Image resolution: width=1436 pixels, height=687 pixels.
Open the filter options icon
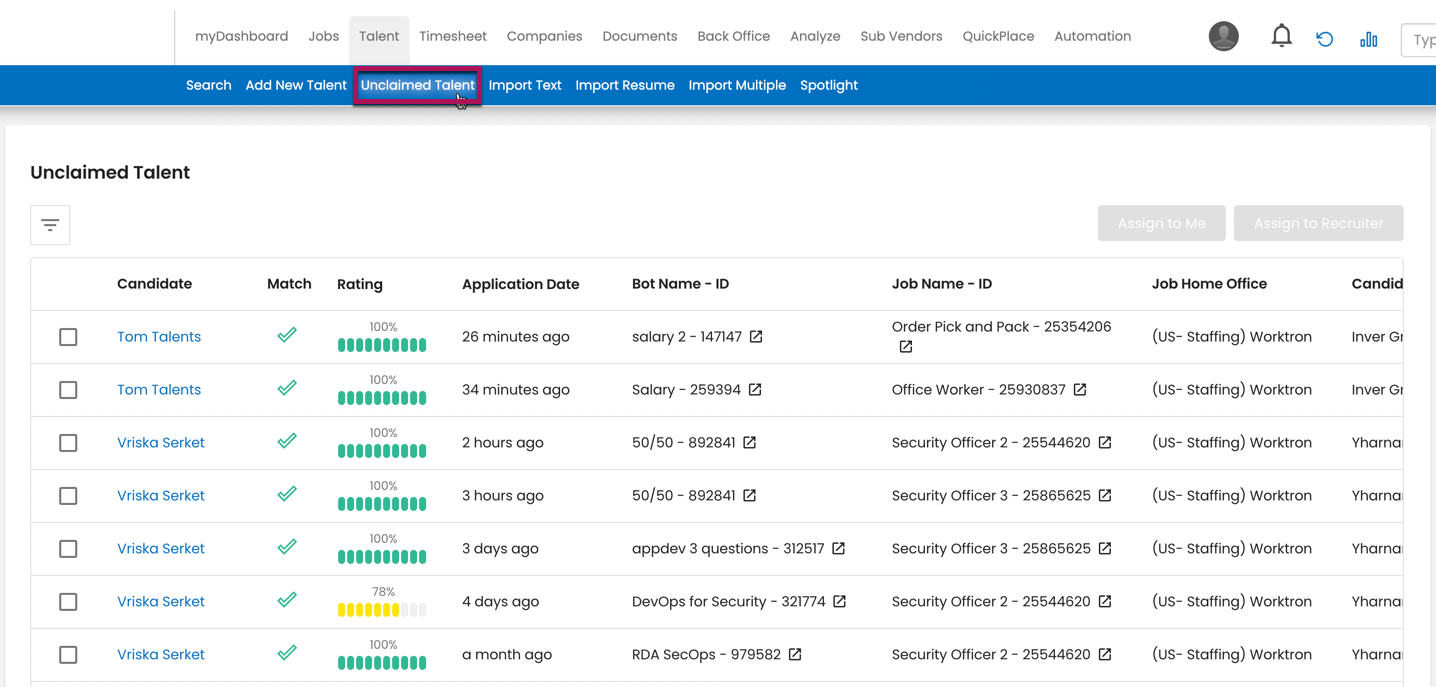click(50, 225)
